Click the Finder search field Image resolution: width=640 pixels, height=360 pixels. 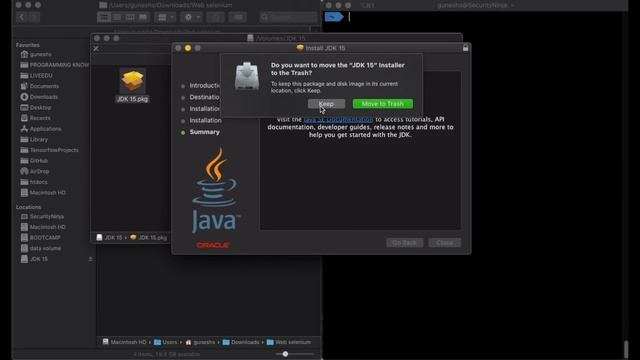tap(288, 17)
